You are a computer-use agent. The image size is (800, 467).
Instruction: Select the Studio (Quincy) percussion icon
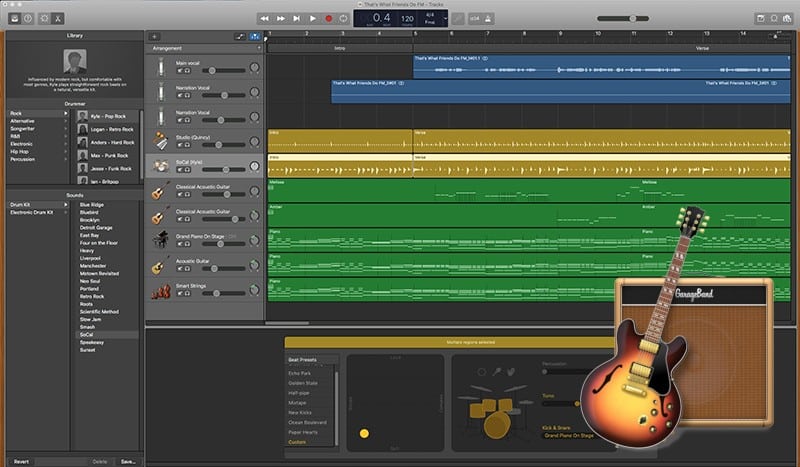(x=161, y=141)
